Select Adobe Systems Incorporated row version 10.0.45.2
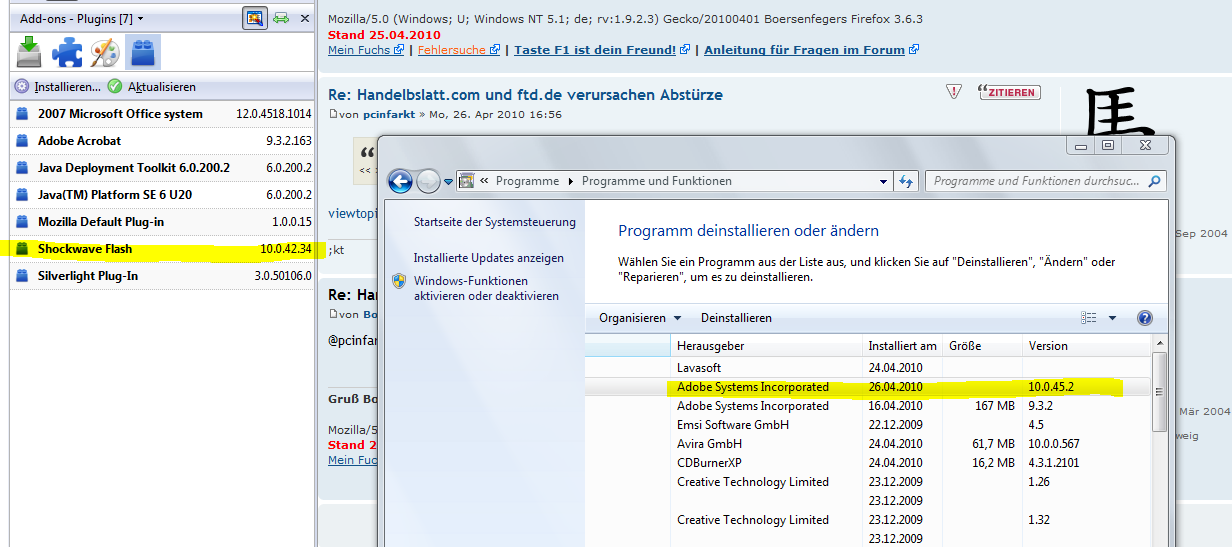The height and width of the screenshot is (547, 1232). coord(868,387)
